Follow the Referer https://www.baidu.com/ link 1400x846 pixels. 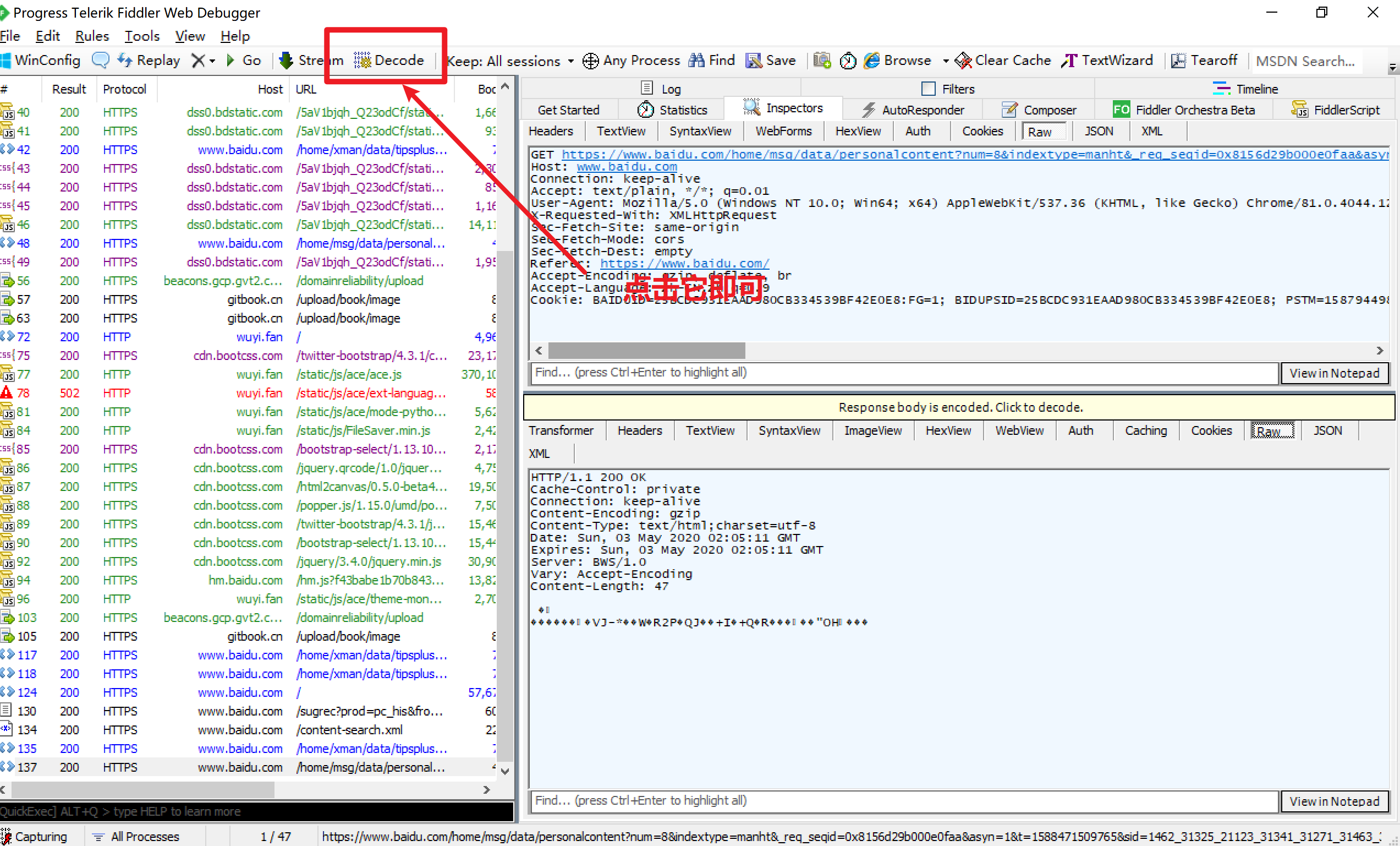[x=684, y=263]
